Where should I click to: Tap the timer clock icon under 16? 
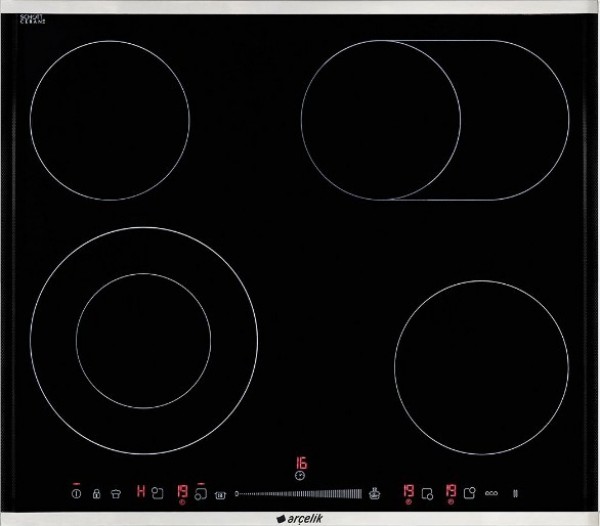point(301,476)
